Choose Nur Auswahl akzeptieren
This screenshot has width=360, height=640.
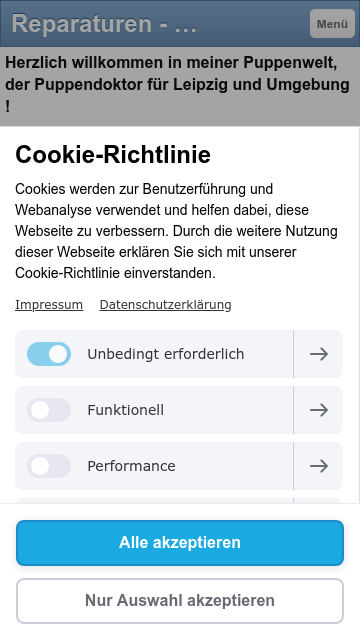180,601
